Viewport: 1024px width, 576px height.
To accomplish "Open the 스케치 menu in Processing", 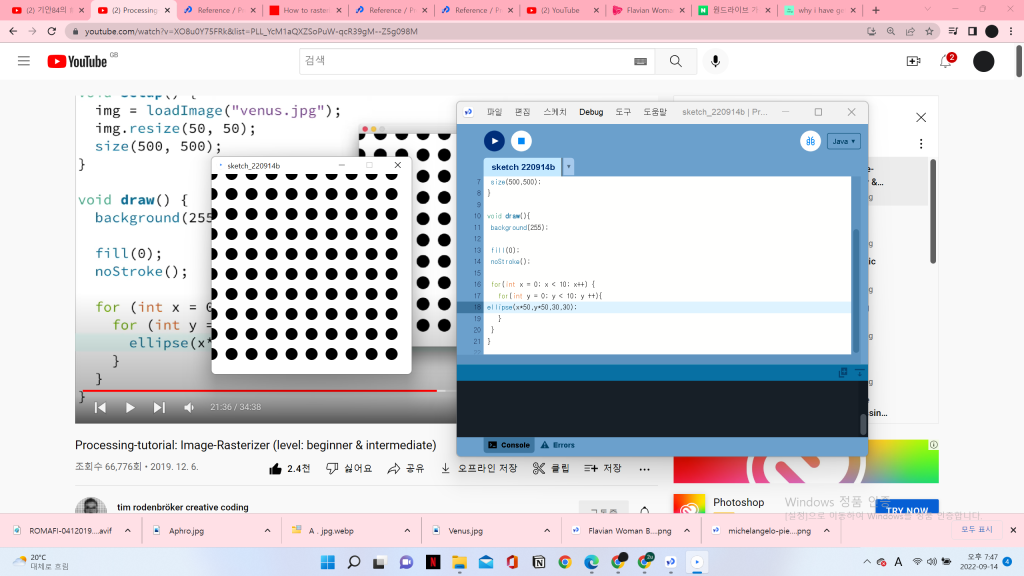I will click(x=555, y=112).
